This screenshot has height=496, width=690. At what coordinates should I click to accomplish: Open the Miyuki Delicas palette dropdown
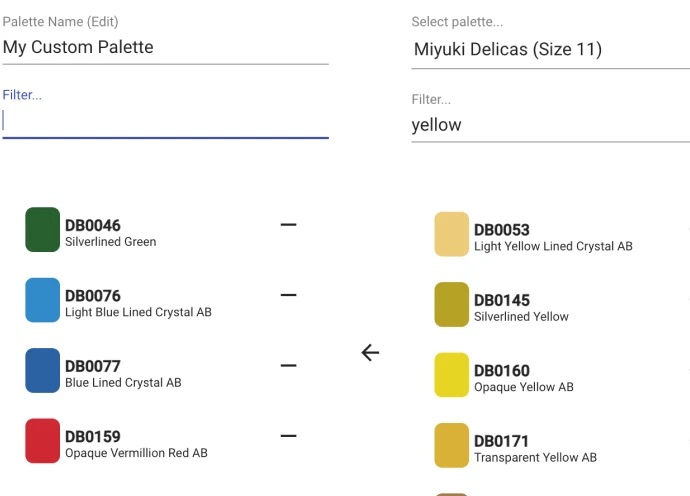pyautogui.click(x=551, y=49)
